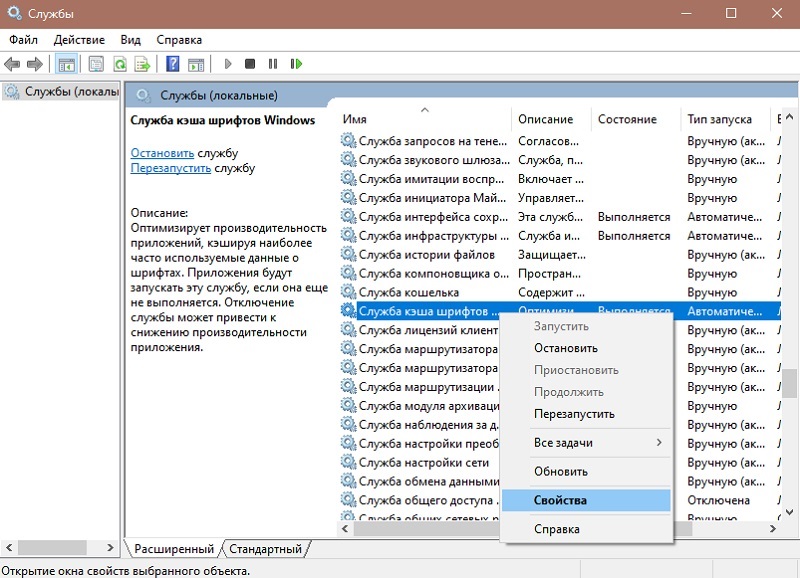Click the Back arrow toolbar icon
The width and height of the screenshot is (800, 578).
pyautogui.click(x=12, y=64)
